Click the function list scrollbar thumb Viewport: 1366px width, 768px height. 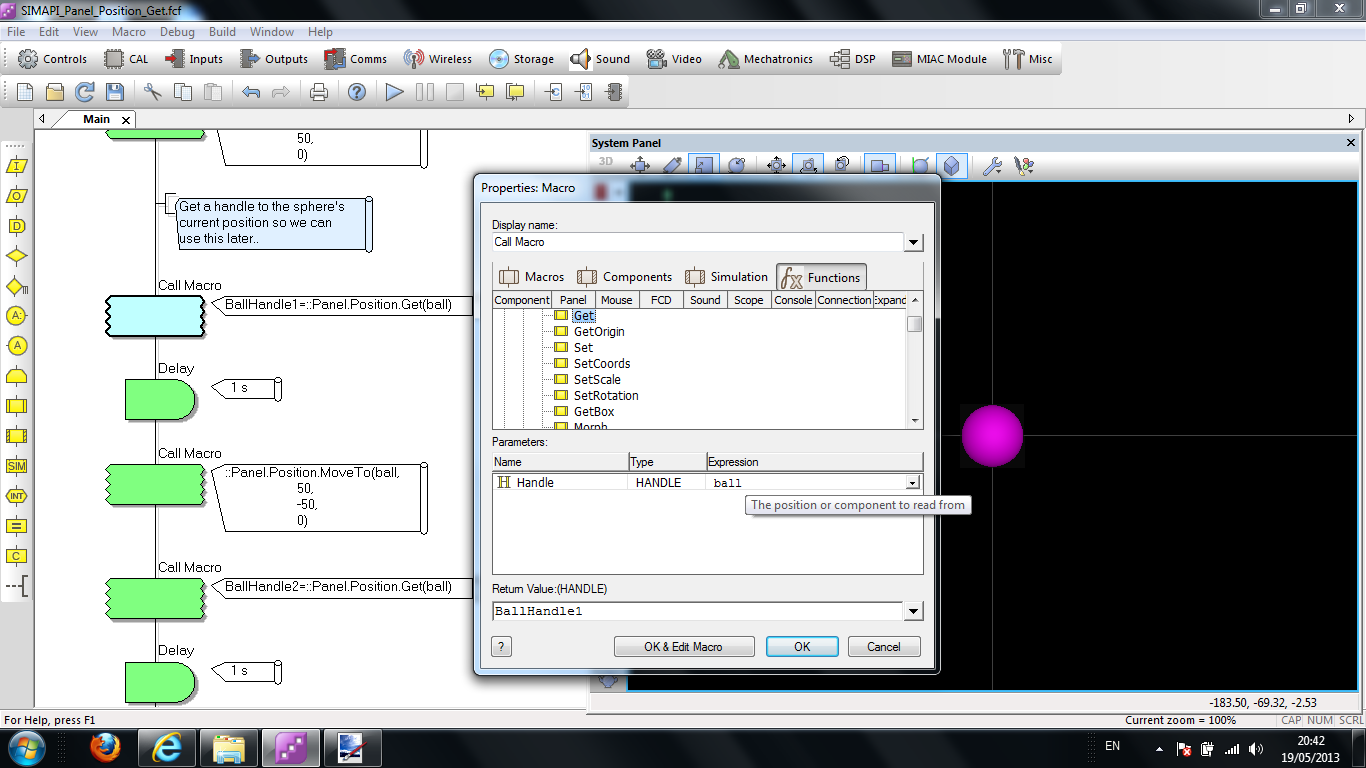coord(914,324)
